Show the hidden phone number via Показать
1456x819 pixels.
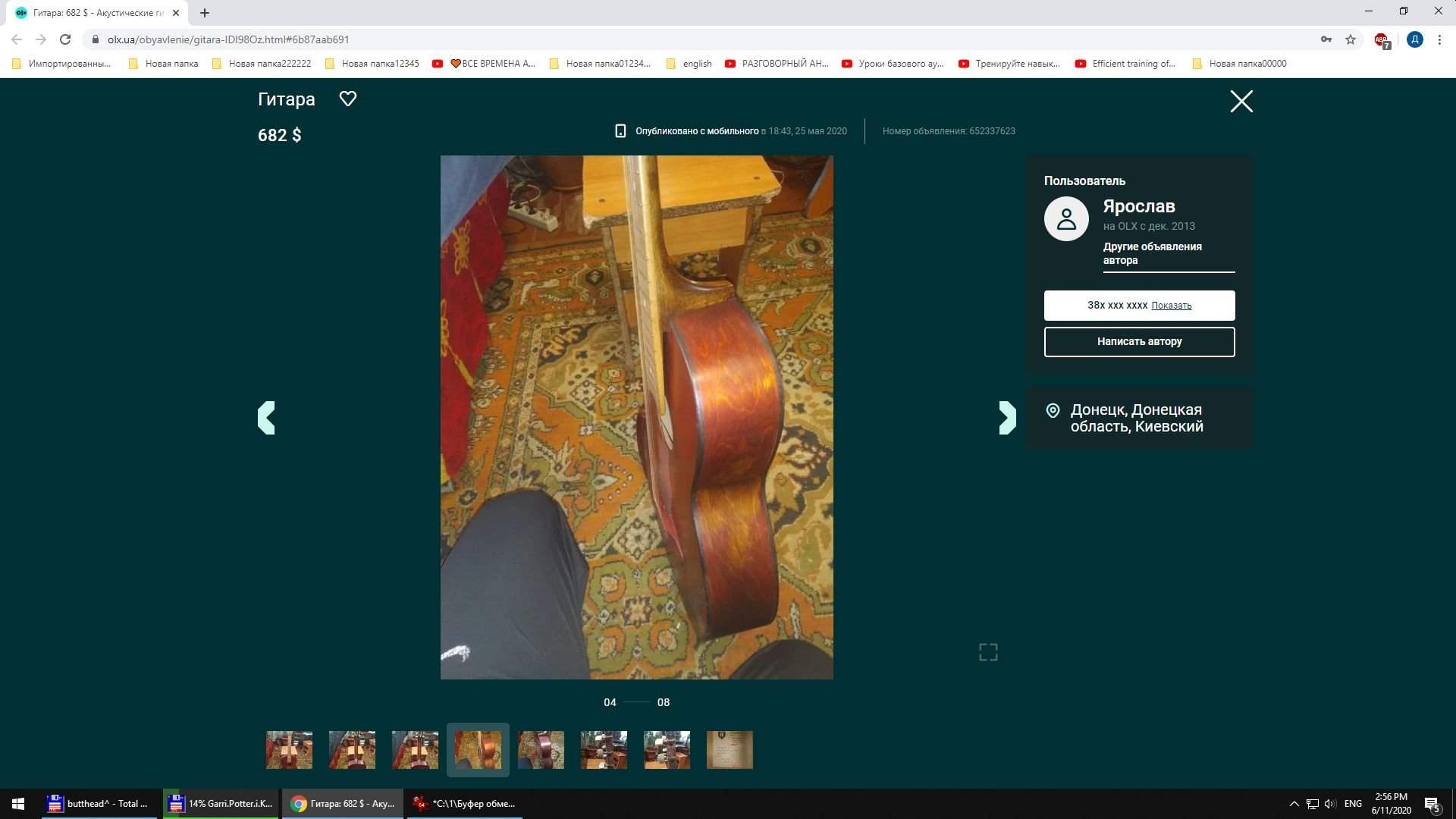click(1171, 306)
